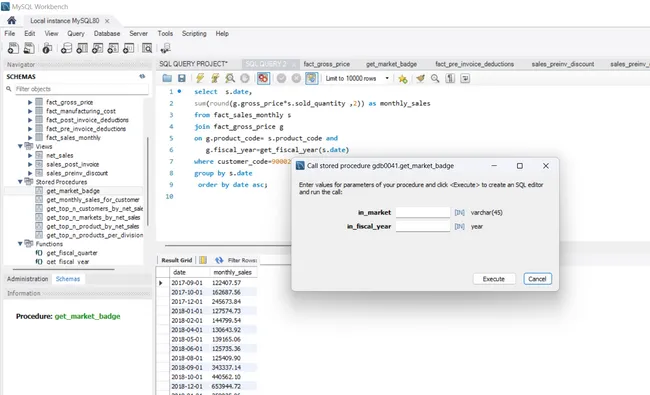Execute the whole script with lightning icon

tap(200, 78)
